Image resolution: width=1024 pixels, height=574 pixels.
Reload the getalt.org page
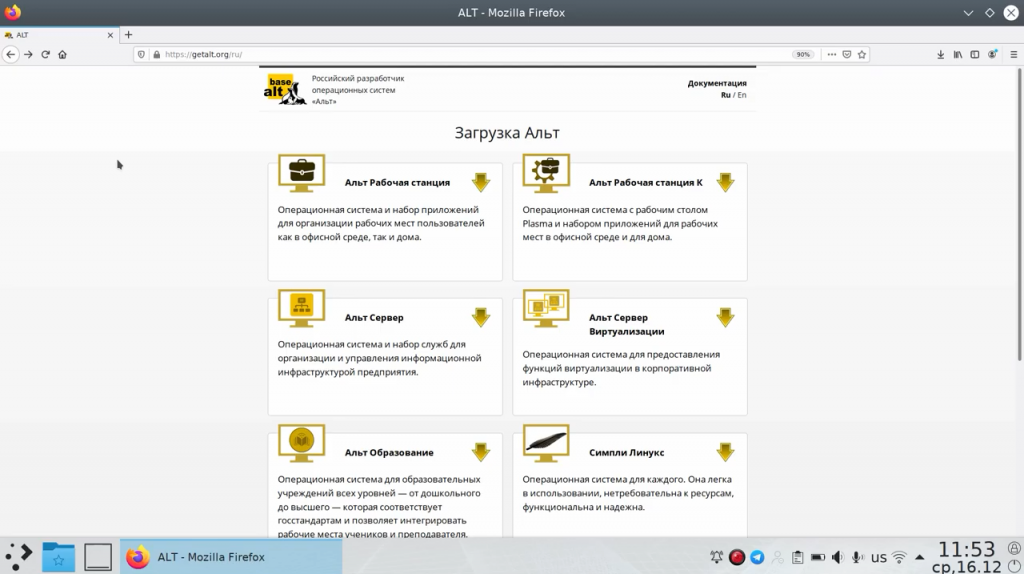pyautogui.click(x=45, y=54)
